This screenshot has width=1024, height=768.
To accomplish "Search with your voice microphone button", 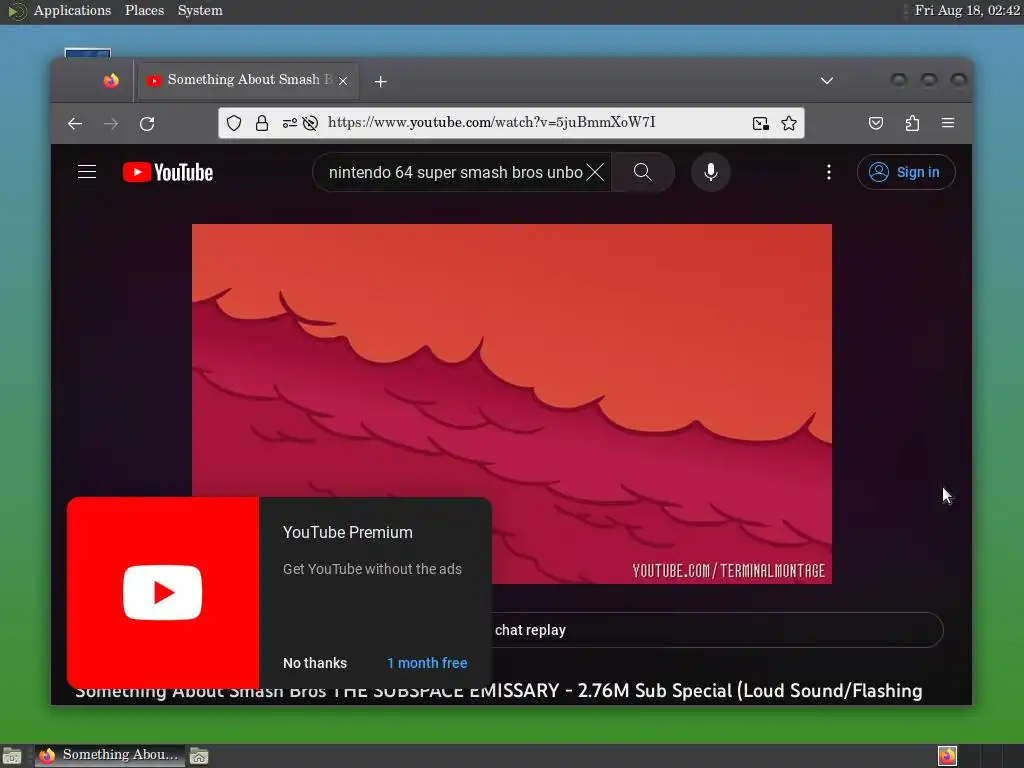I will click(x=711, y=172).
